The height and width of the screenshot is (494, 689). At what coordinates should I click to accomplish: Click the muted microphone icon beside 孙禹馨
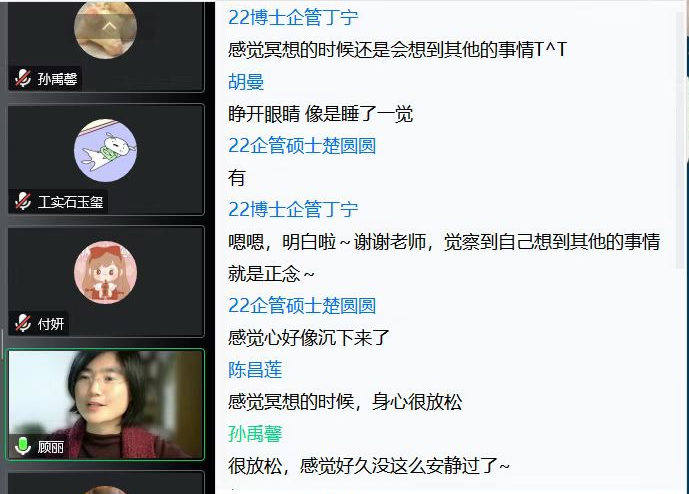22,79
